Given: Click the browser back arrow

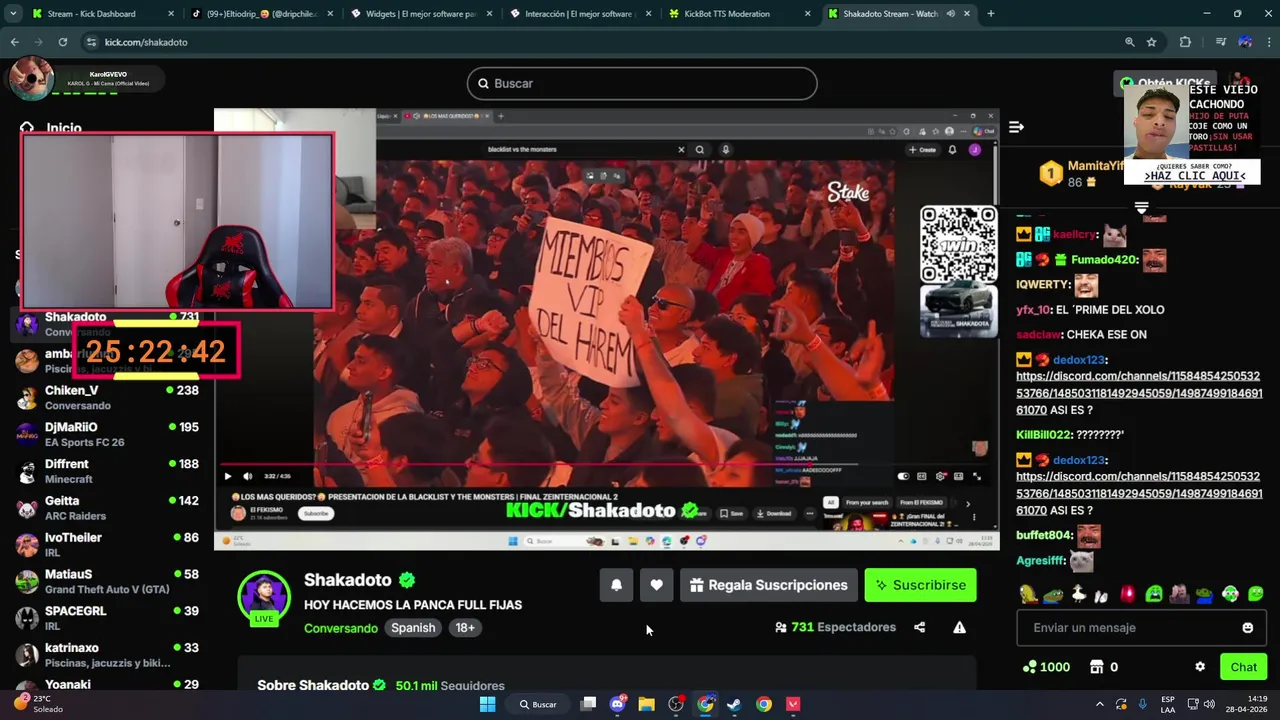Looking at the screenshot, I should 14,42.
